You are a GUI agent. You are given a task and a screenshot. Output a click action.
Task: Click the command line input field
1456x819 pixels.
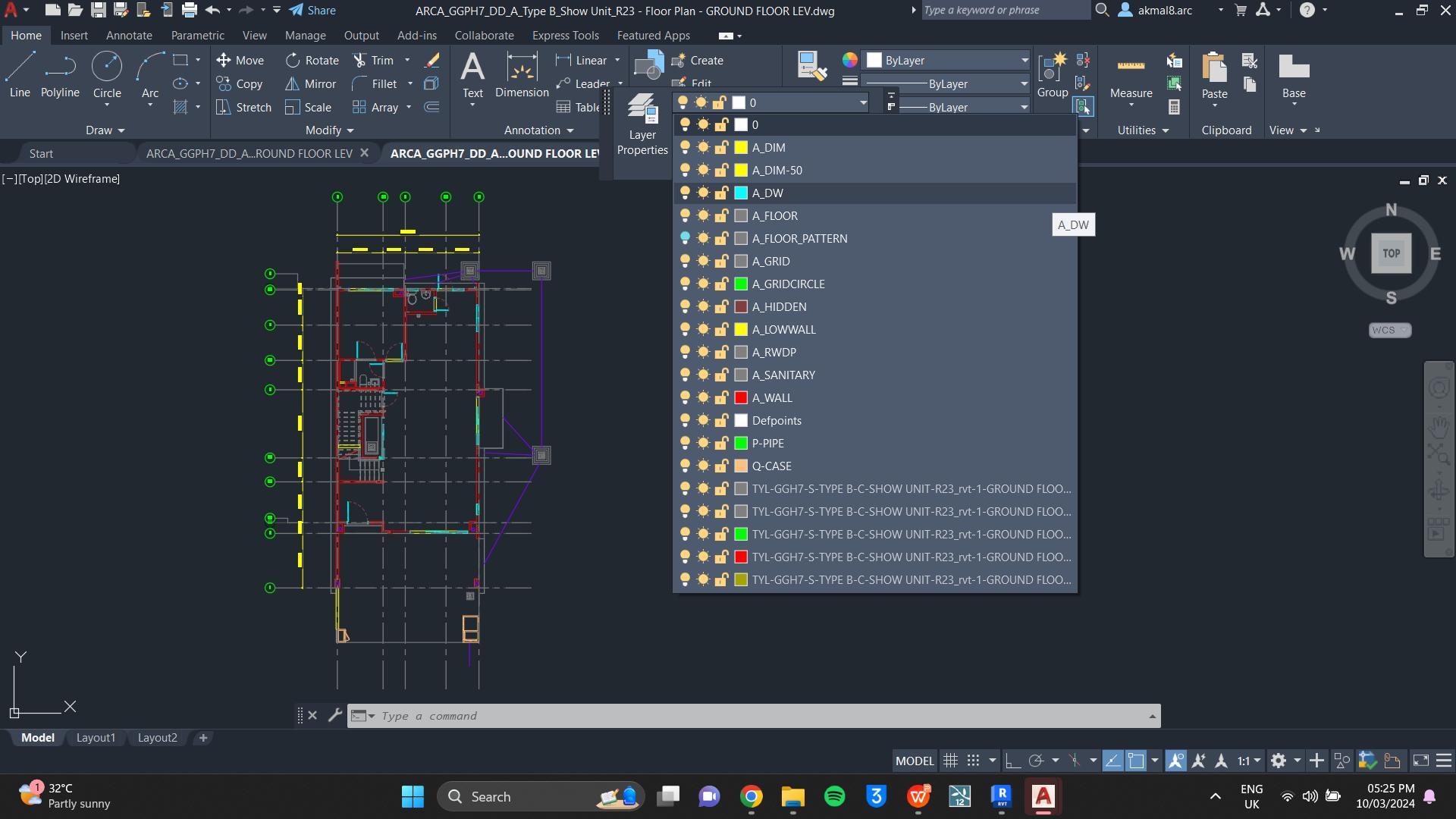pyautogui.click(x=758, y=716)
